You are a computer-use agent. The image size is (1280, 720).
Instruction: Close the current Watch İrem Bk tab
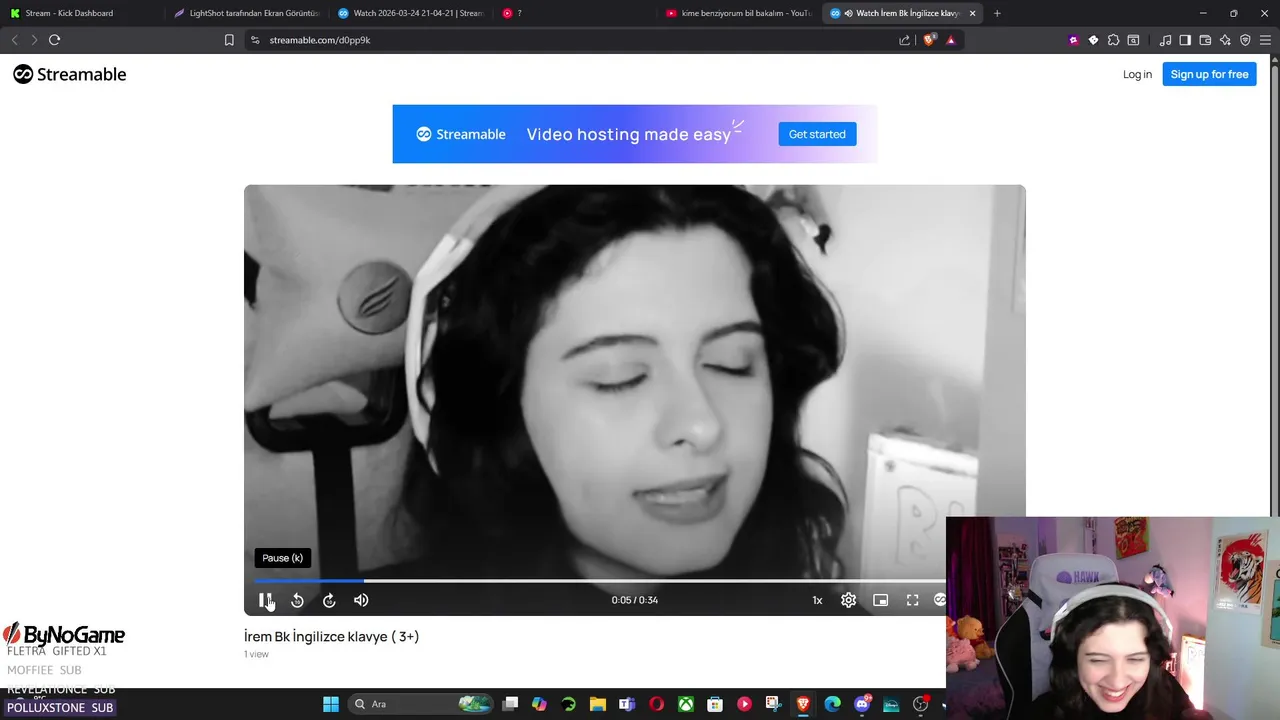point(972,13)
